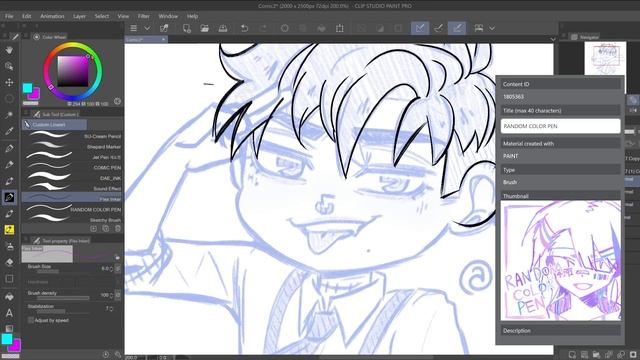Screen dimensions: 640x360
Task: Open the Window menu
Action: [168, 16]
